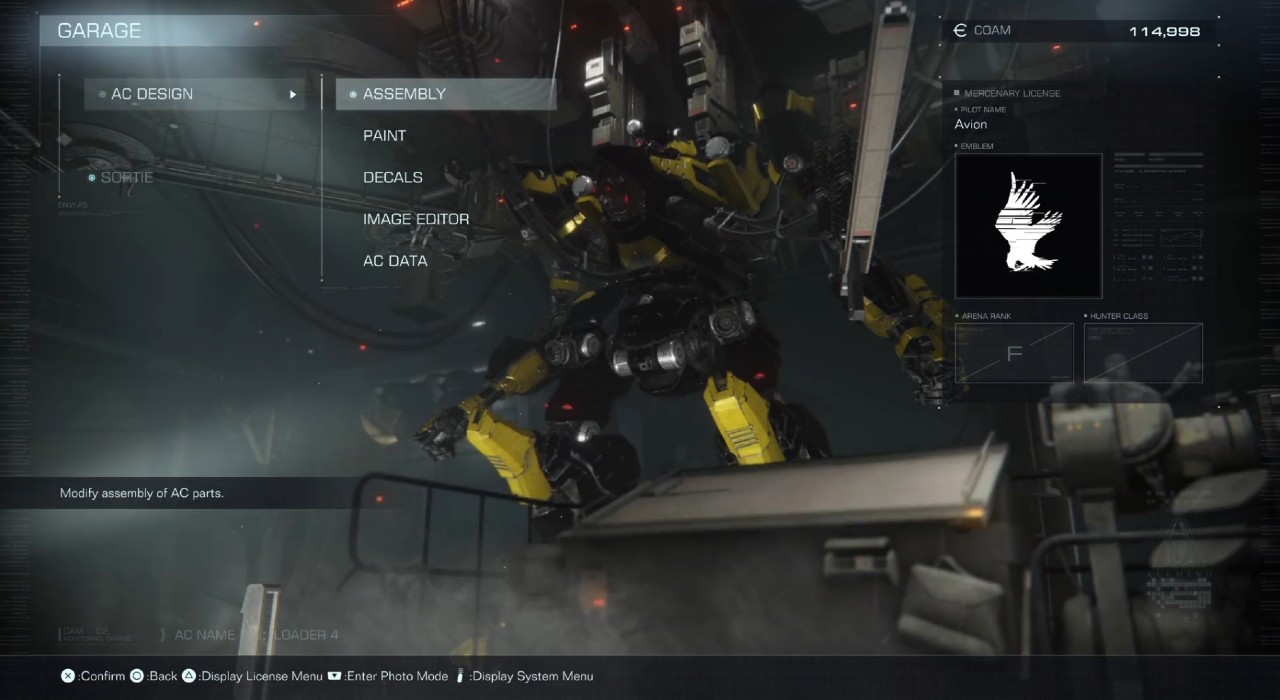Select IMAGE EDITOR from the submenu
The image size is (1280, 700).
(416, 219)
